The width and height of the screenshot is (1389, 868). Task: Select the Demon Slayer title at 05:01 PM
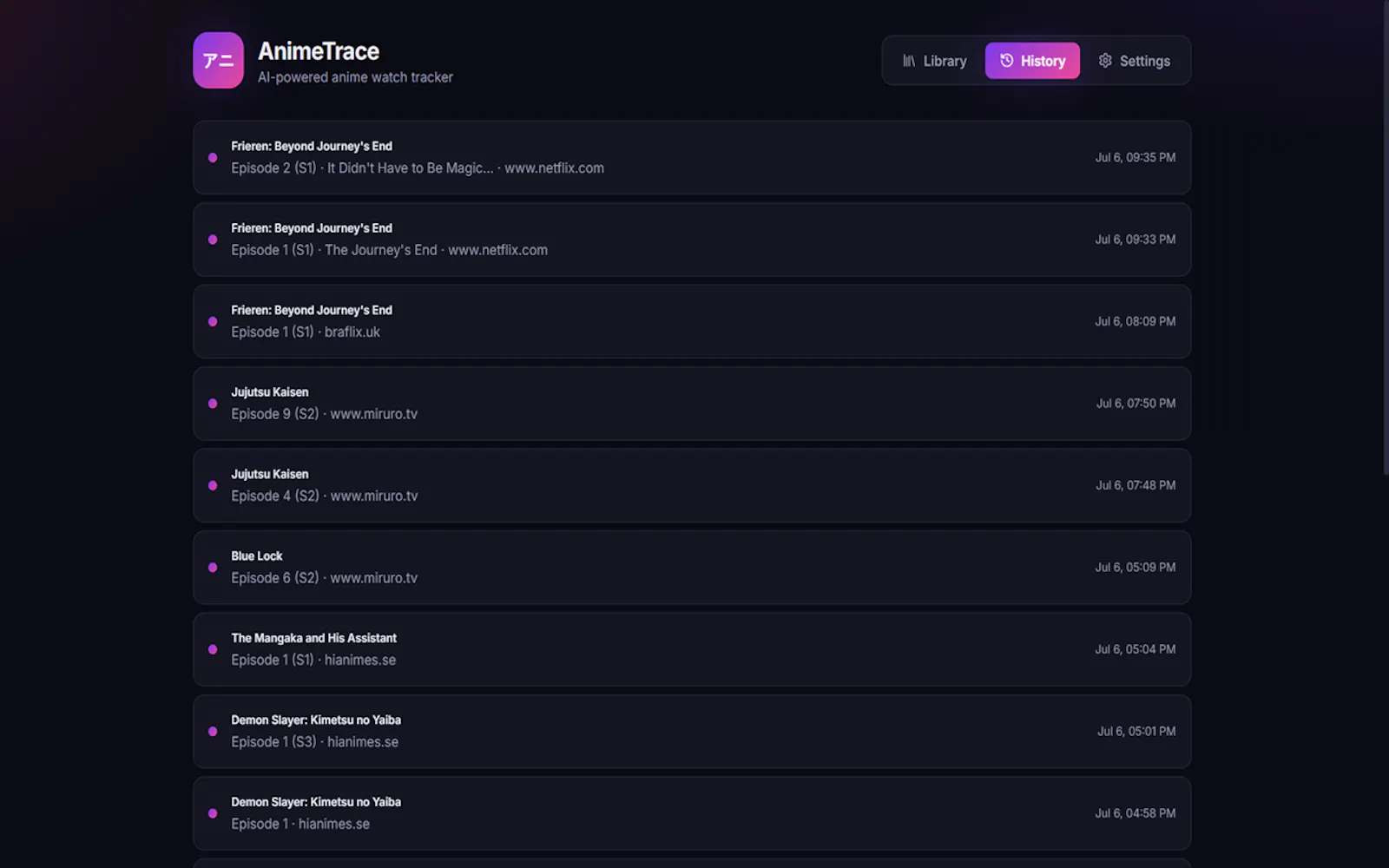[316, 720]
